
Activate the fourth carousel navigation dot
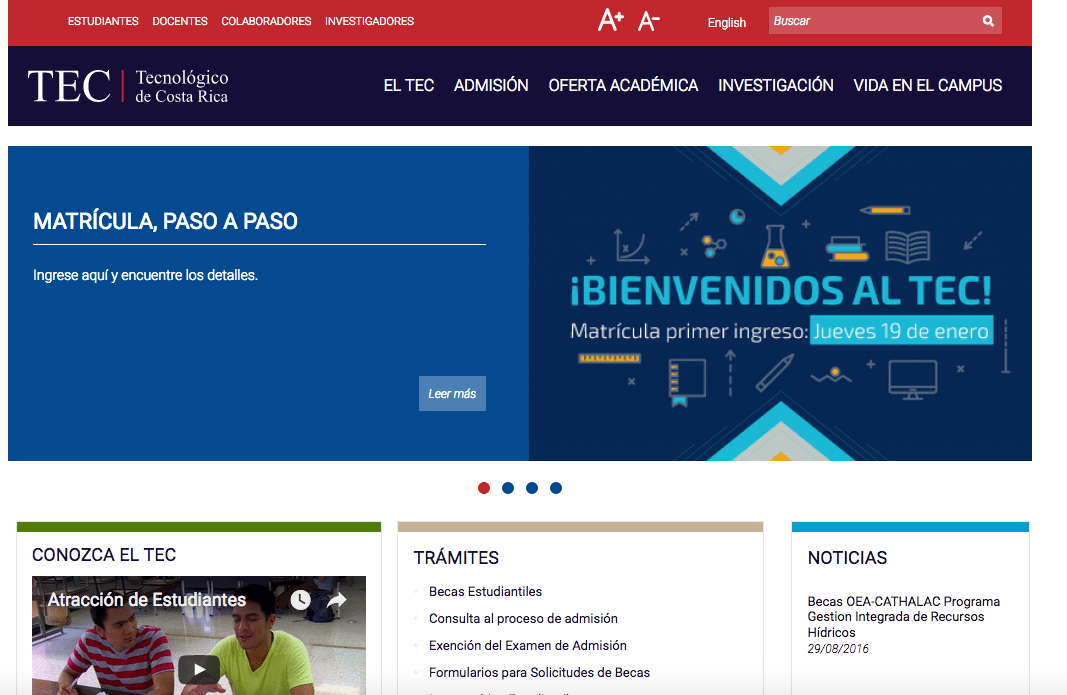point(556,488)
